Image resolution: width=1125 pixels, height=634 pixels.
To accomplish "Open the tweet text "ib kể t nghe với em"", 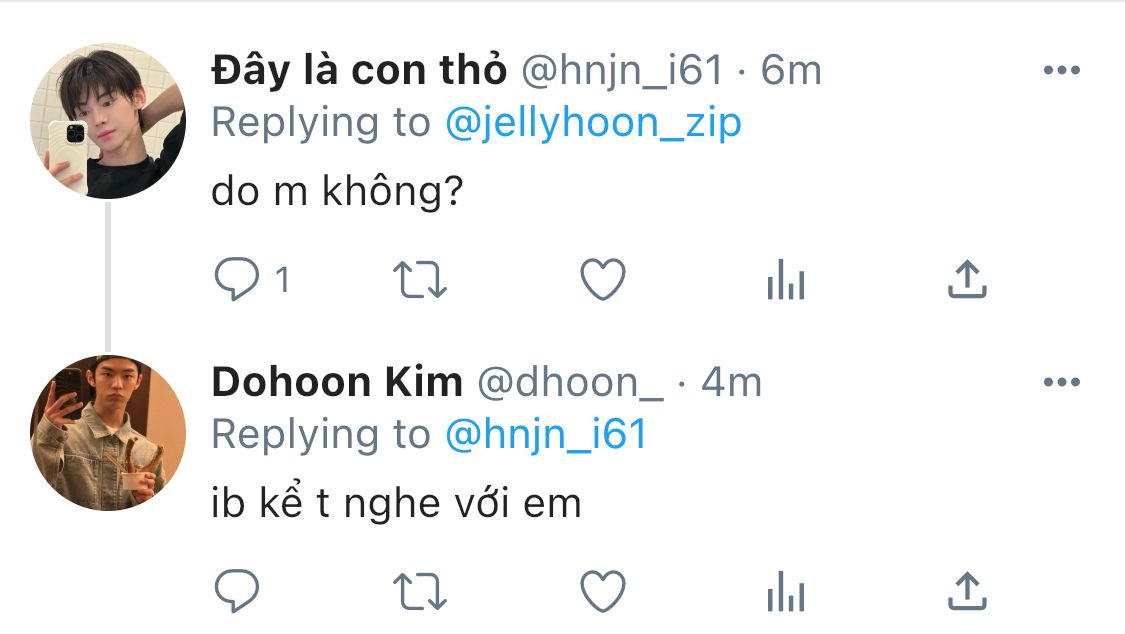I will (x=396, y=502).
